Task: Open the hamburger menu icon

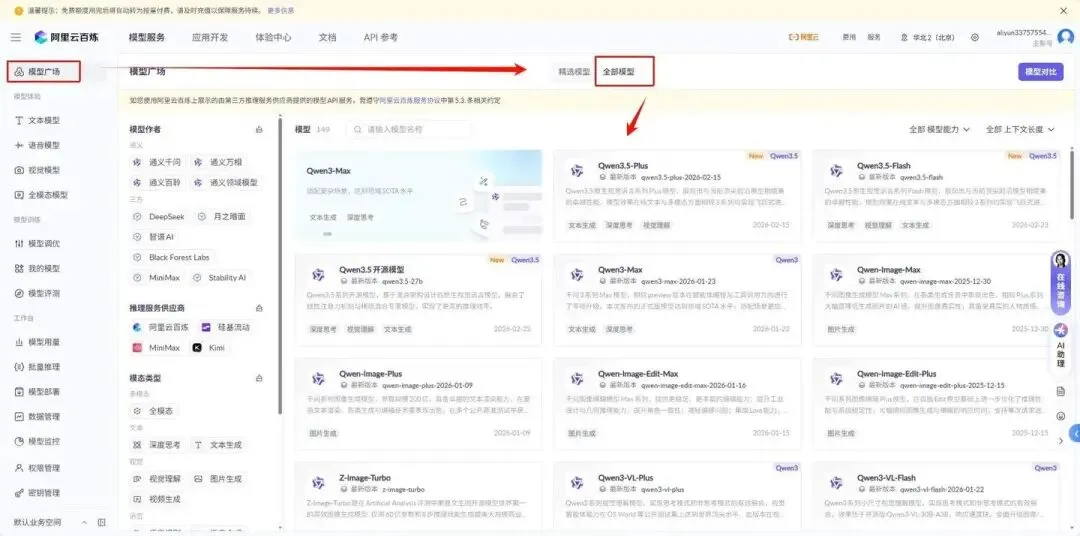Action: (16, 37)
